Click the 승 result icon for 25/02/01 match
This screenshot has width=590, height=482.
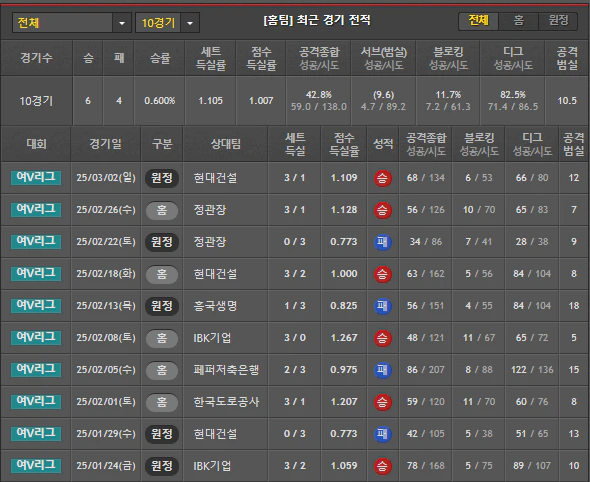pyautogui.click(x=382, y=402)
